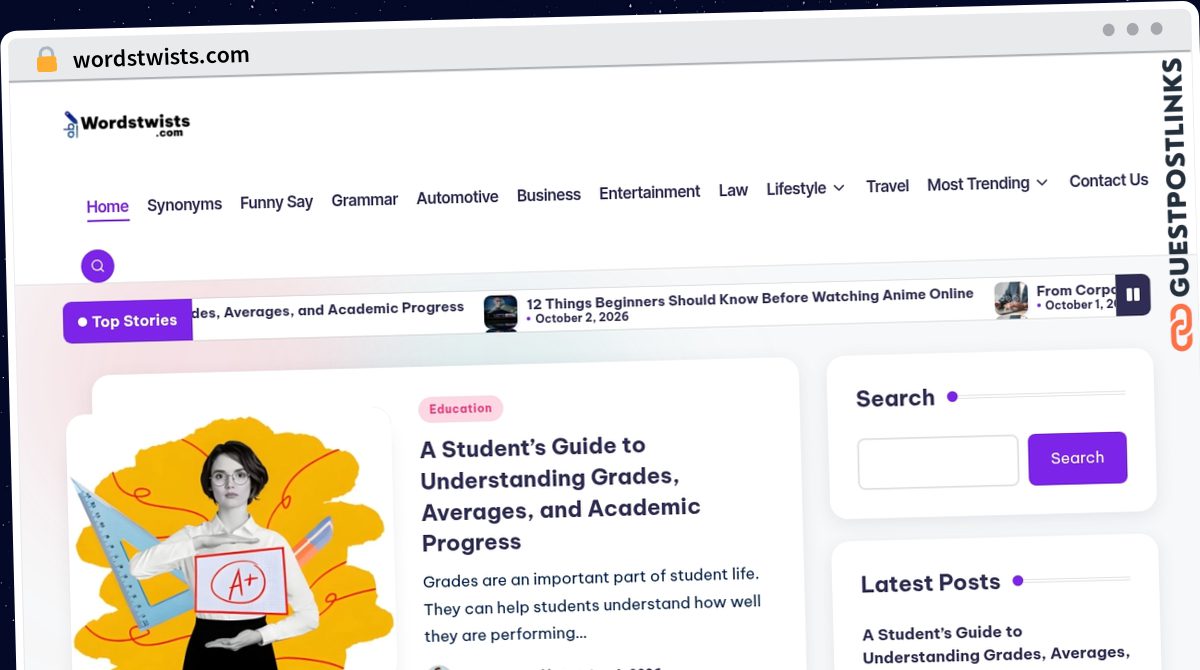Click the purple Search button
Viewport: 1200px width, 670px height.
(x=1077, y=458)
